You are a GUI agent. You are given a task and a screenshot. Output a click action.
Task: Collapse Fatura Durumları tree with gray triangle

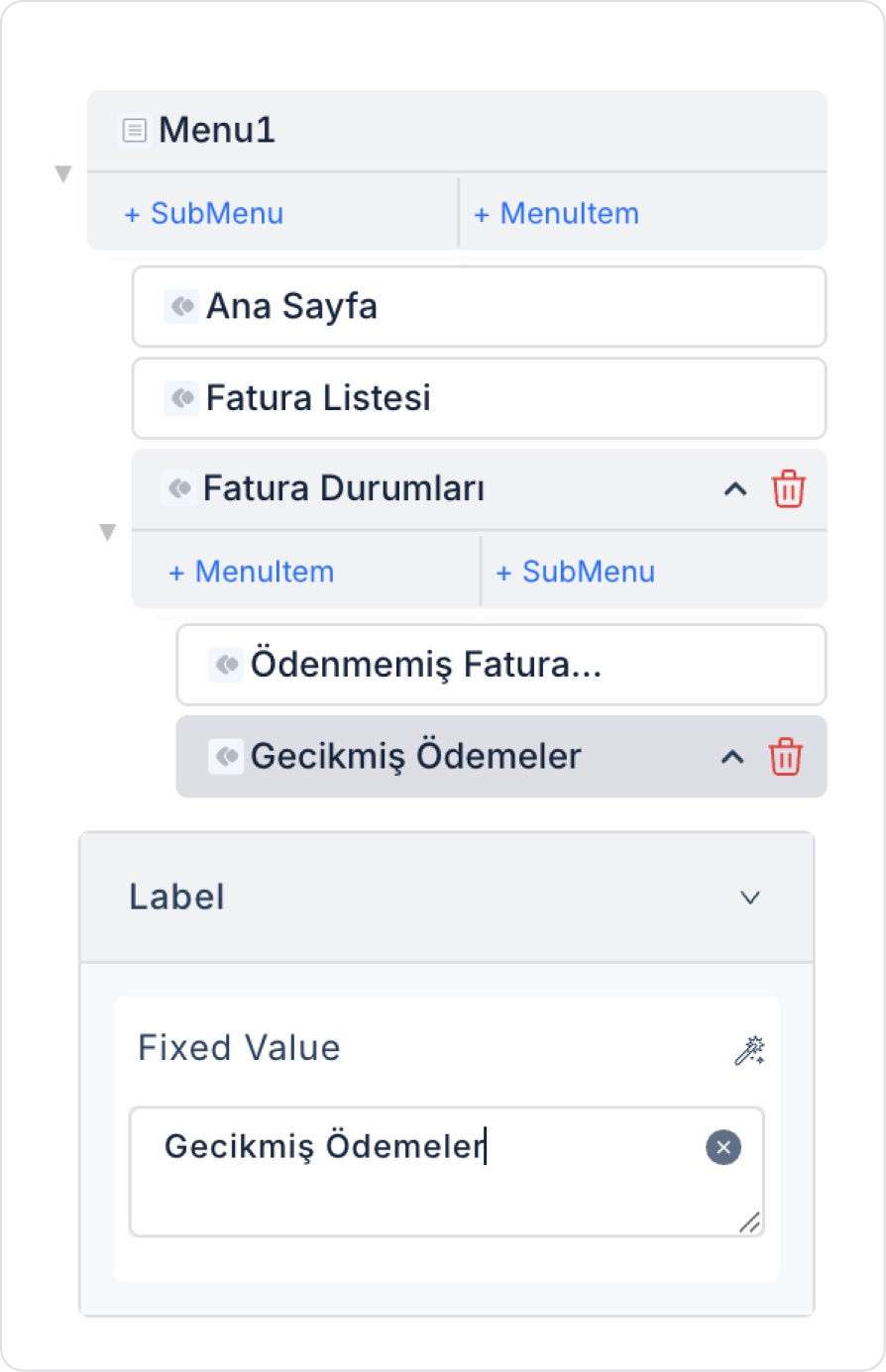tap(108, 533)
